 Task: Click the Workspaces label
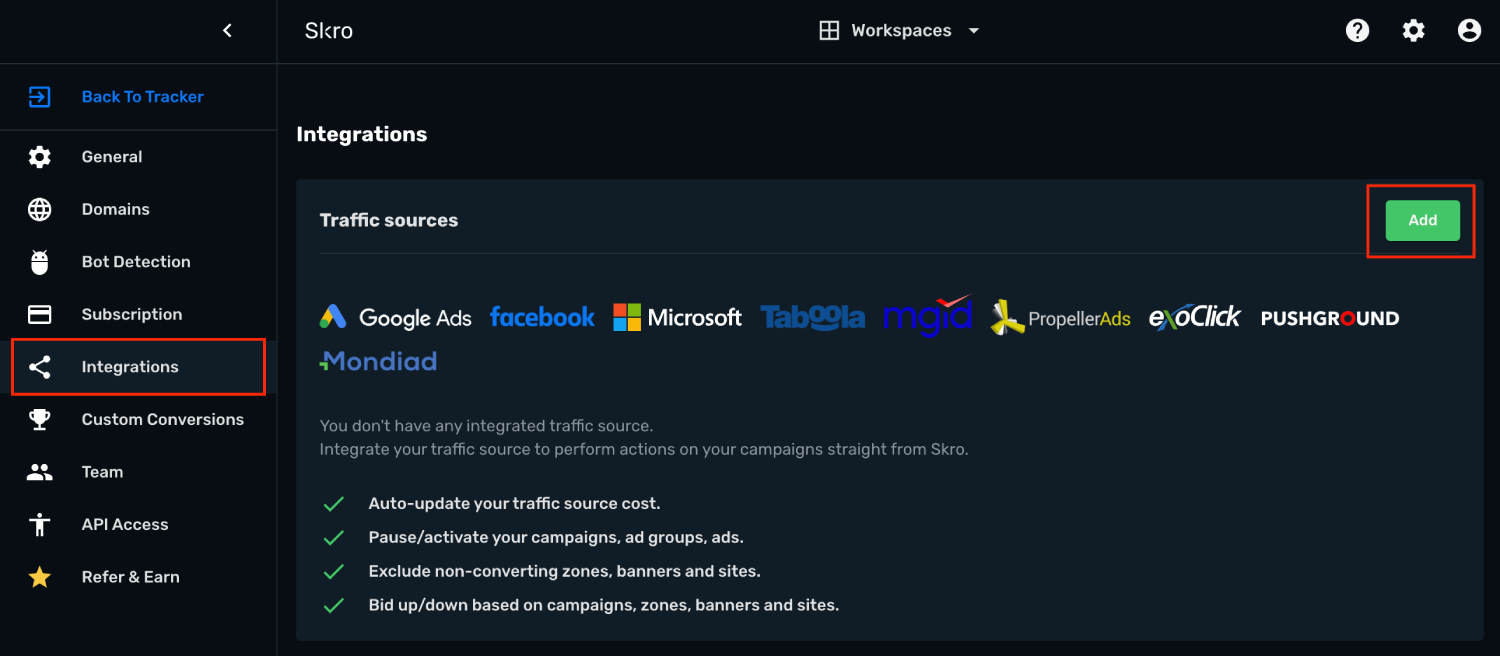pos(901,31)
